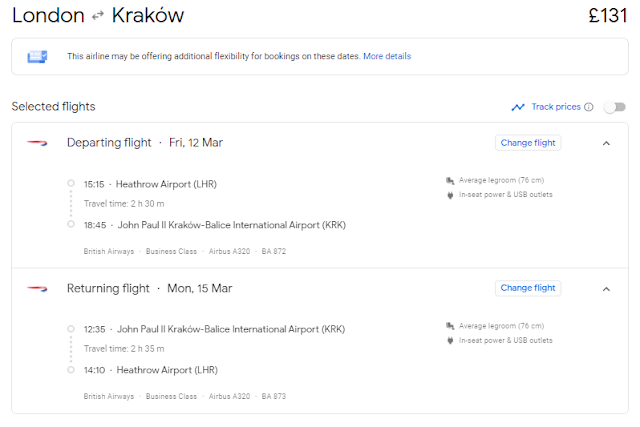Enable the Track prices toggle
This screenshot has width=640, height=427.
(x=614, y=107)
